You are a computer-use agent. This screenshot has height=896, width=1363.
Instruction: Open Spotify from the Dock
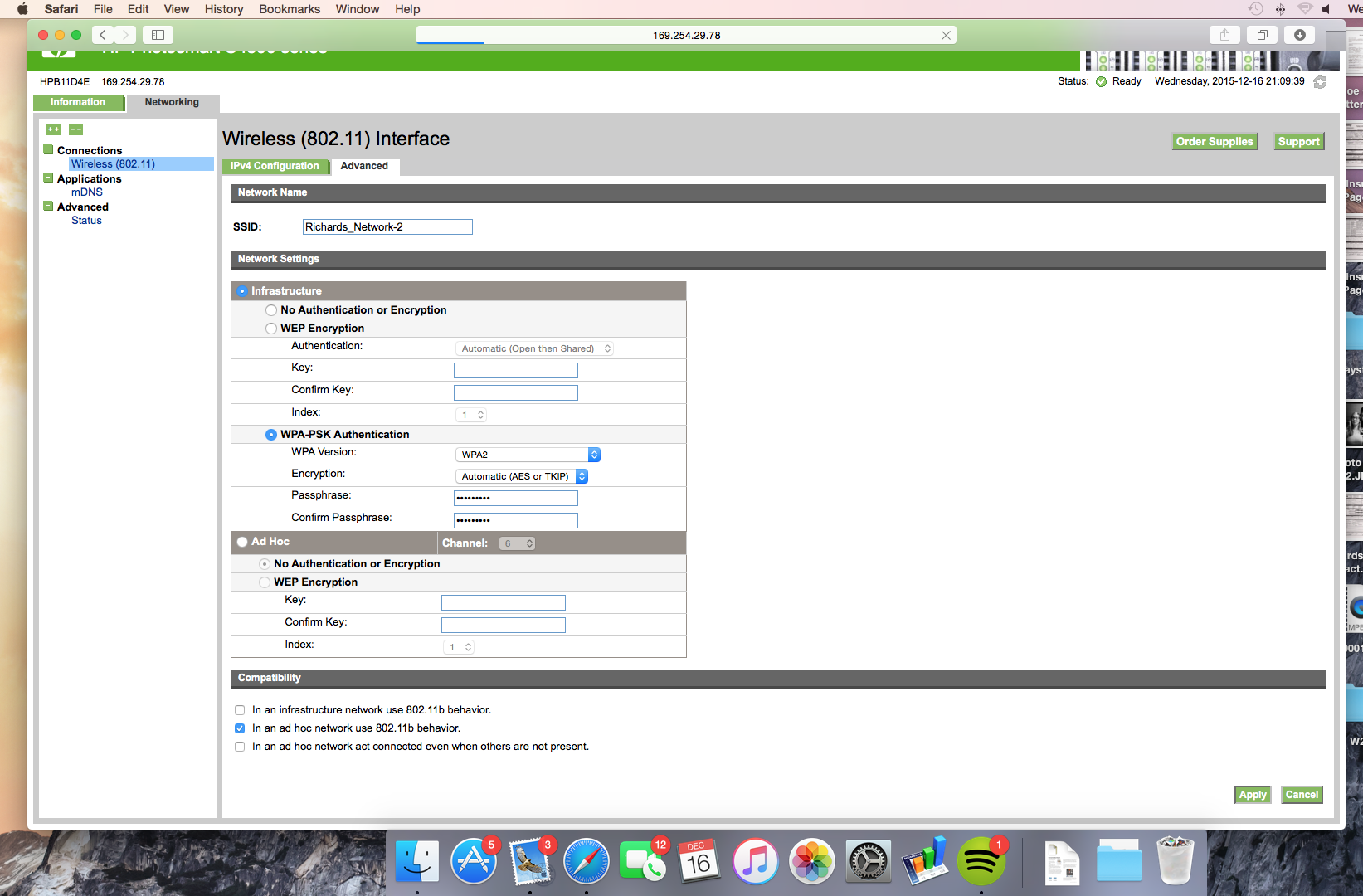(x=981, y=861)
